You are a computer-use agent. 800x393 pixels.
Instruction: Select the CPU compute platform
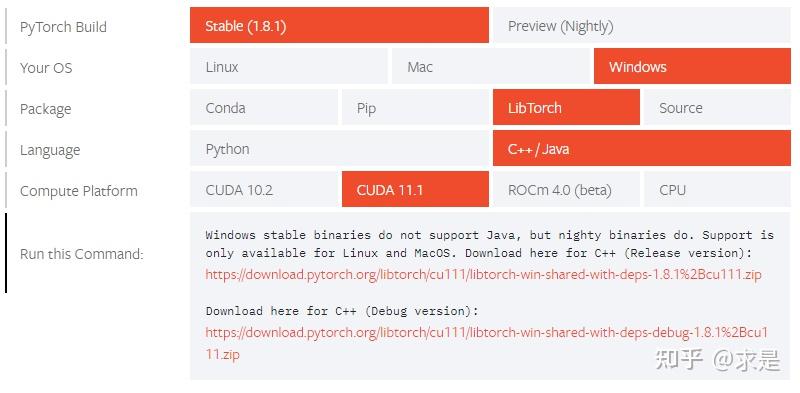(717, 189)
